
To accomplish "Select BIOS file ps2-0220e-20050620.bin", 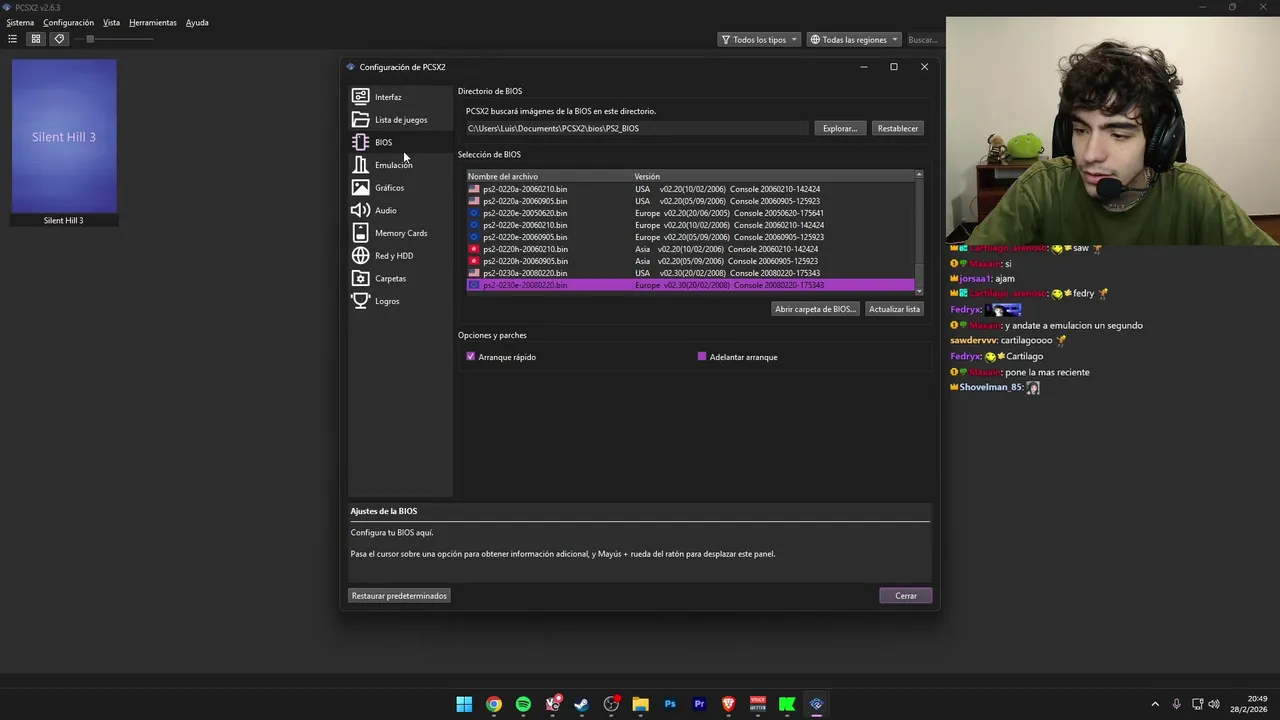I will [x=690, y=213].
